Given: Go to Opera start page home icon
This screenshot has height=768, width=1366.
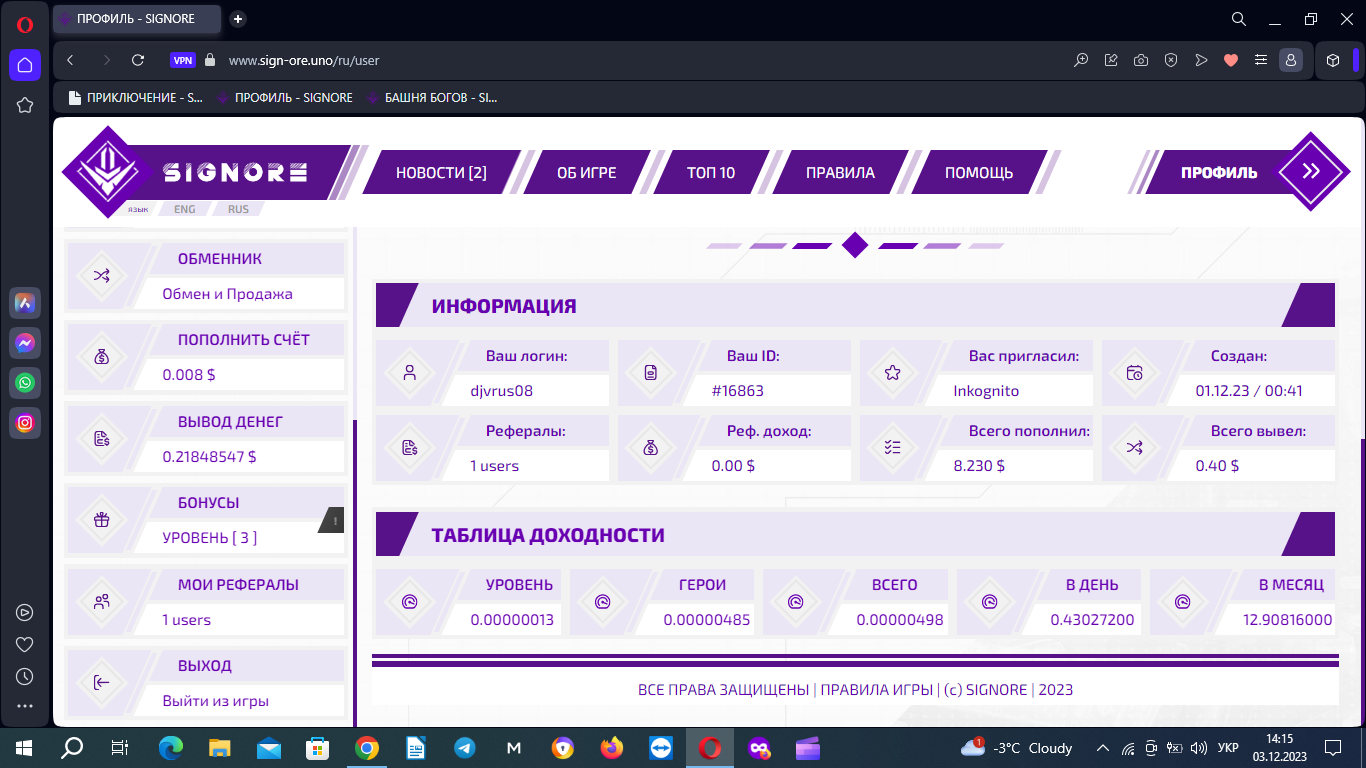Looking at the screenshot, I should coord(25,65).
